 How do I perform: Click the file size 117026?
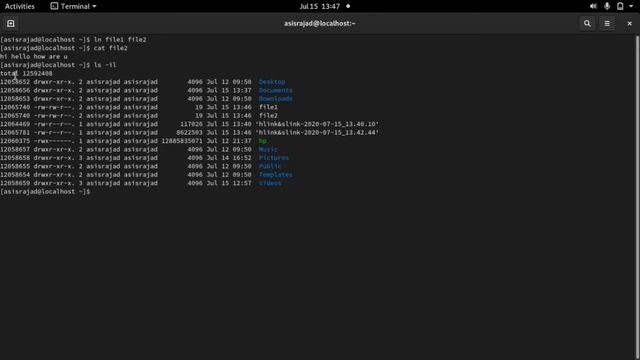click(x=191, y=124)
